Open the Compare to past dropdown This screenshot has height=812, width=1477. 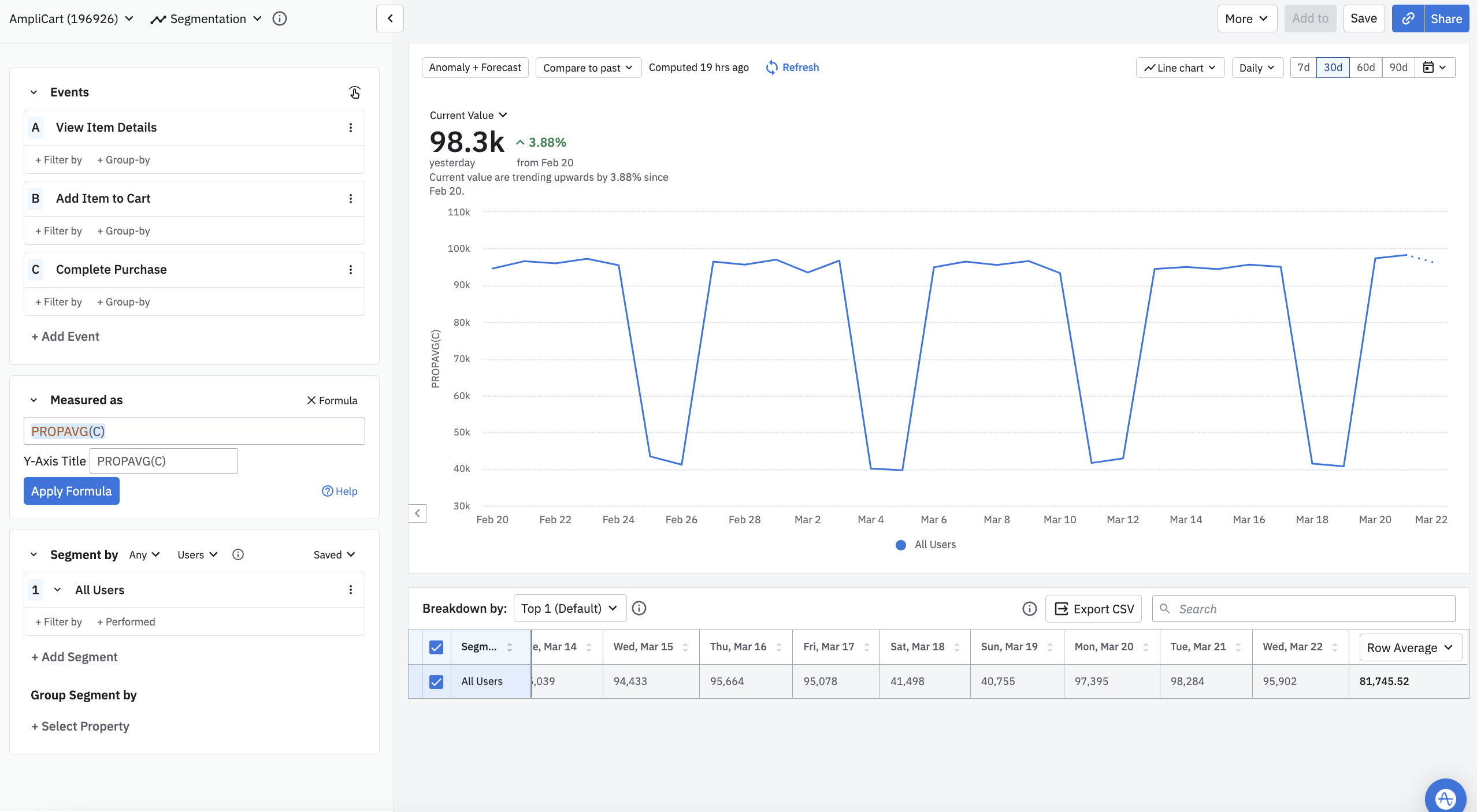(x=588, y=68)
